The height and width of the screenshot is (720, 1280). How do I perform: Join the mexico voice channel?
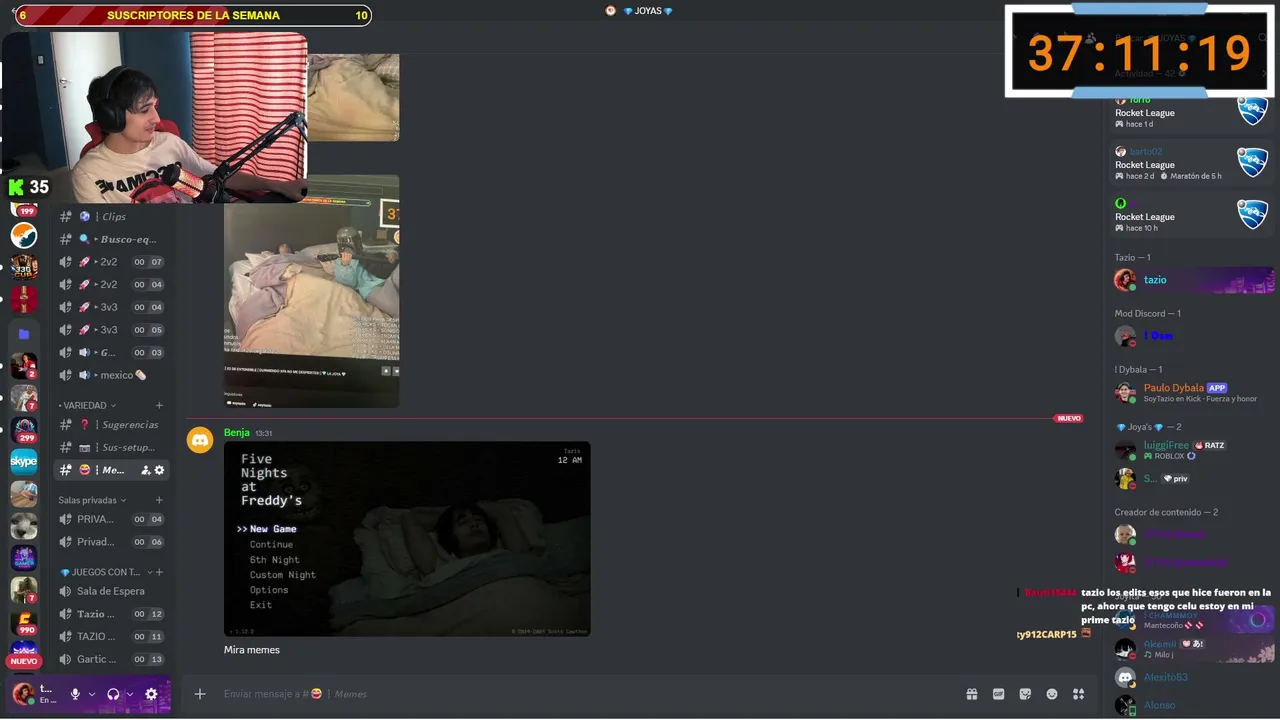tap(111, 375)
